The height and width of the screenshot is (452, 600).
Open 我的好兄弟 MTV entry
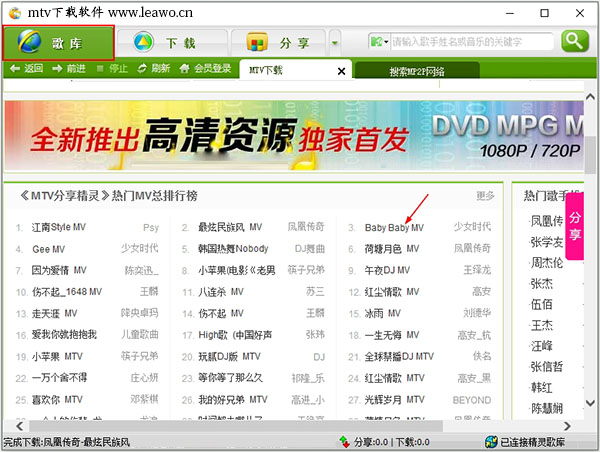(233, 400)
